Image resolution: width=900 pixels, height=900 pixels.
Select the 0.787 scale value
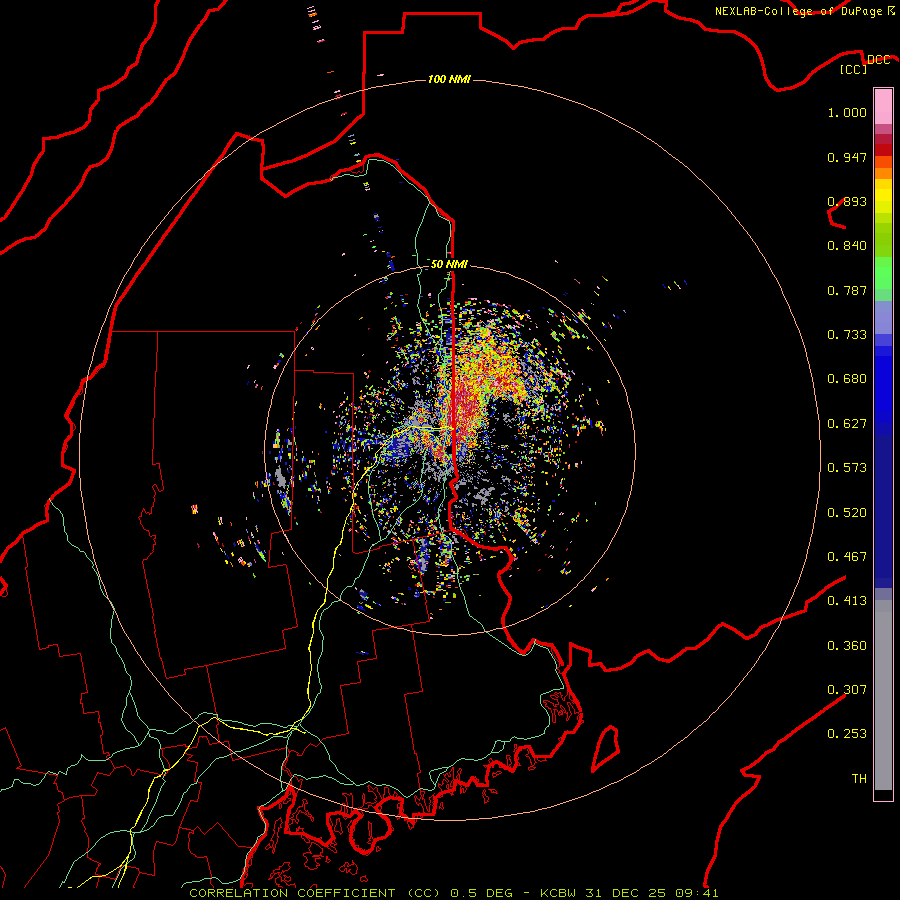(847, 290)
